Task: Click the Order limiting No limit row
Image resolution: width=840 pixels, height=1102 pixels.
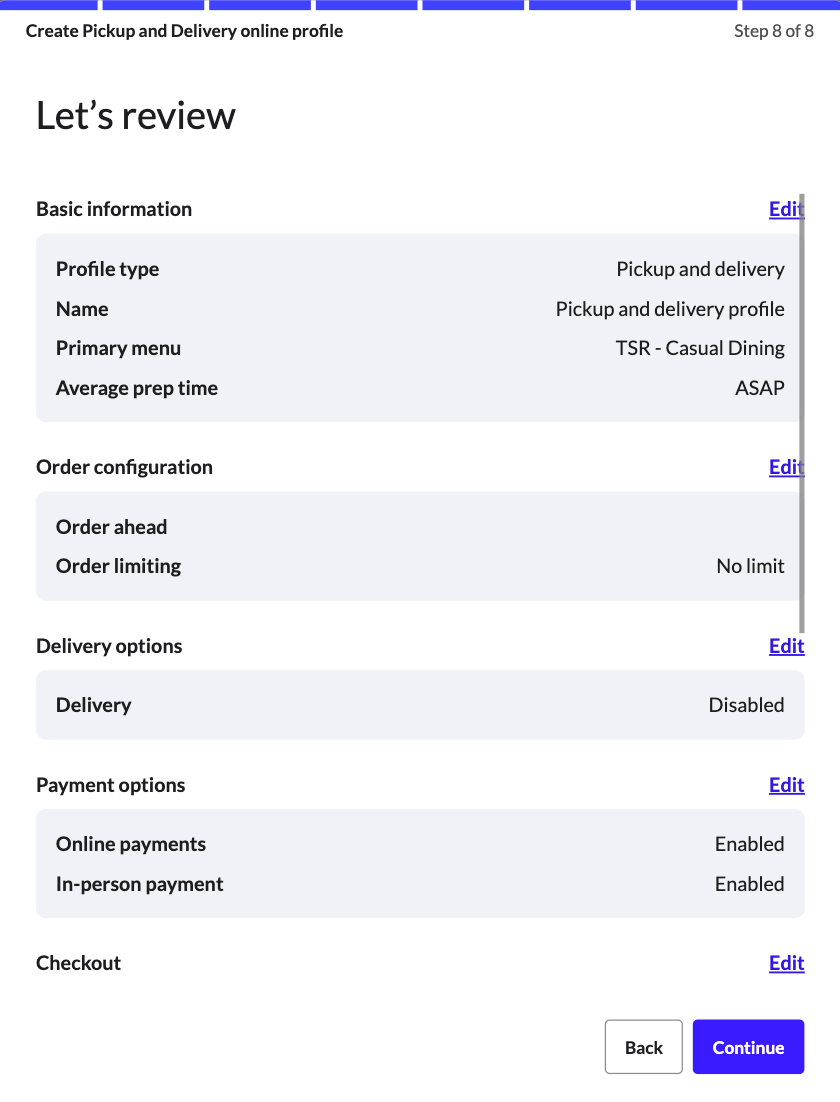Action: pos(420,566)
